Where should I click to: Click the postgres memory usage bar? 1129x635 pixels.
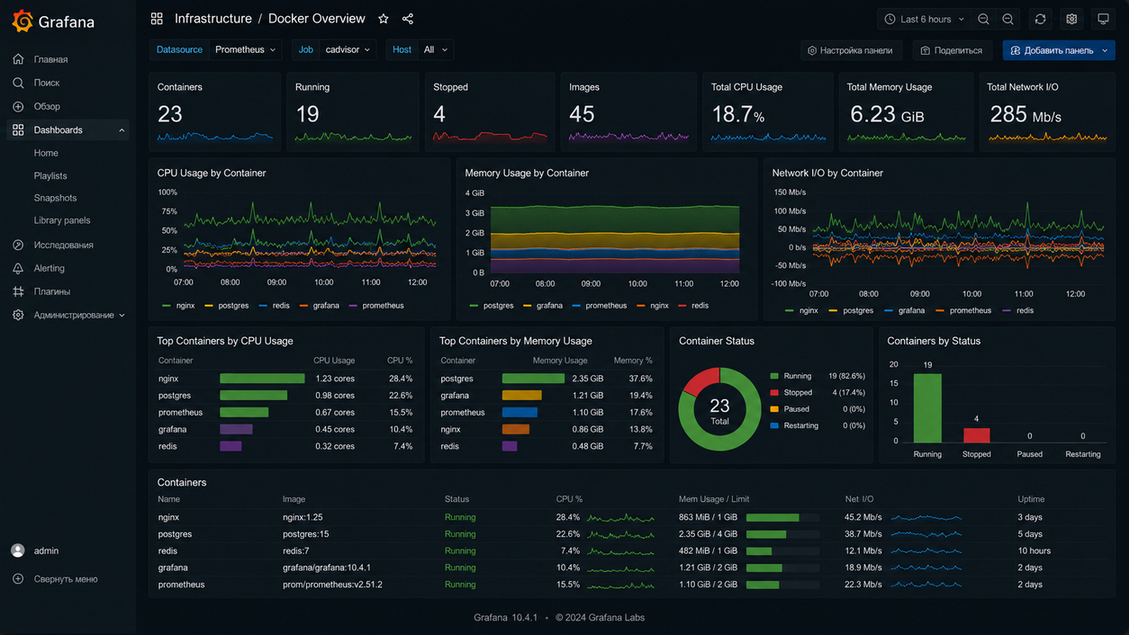click(x=533, y=379)
